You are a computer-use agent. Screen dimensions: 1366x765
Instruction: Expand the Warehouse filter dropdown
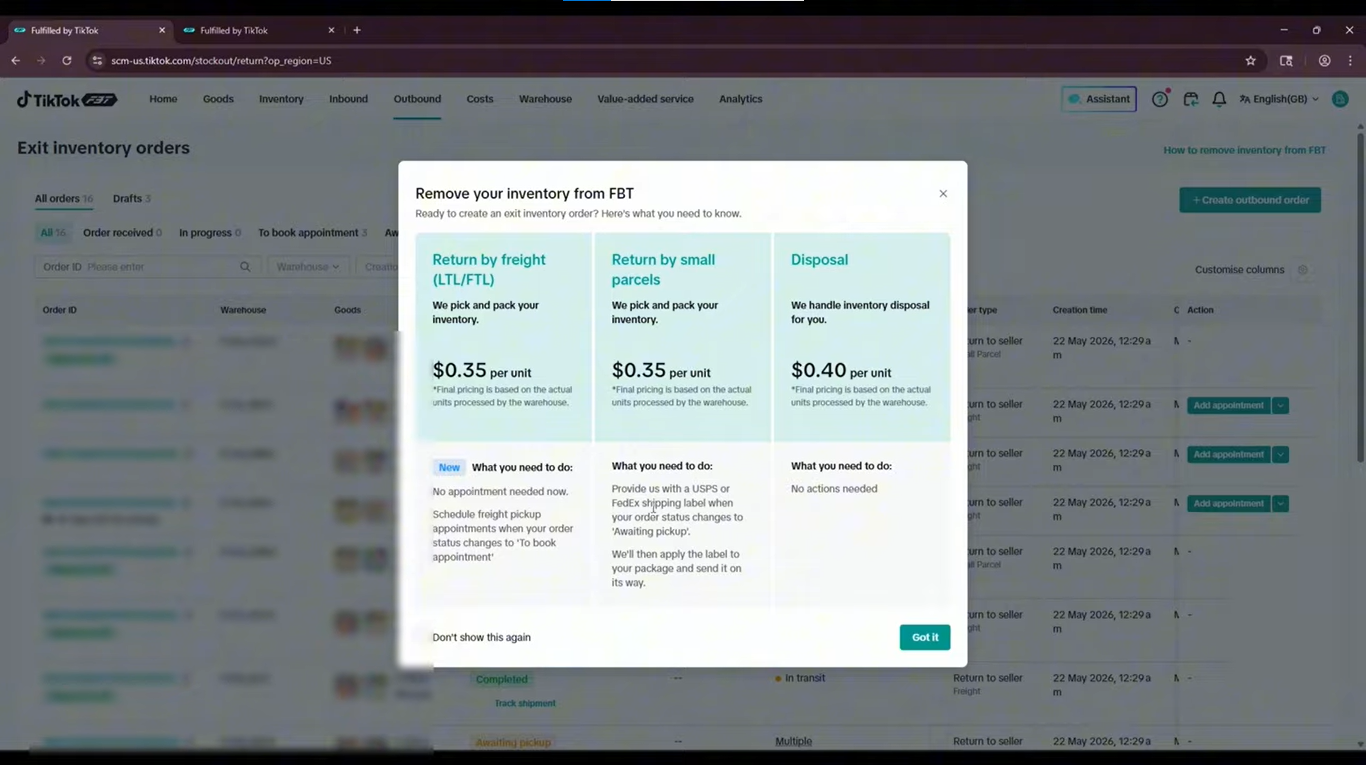click(308, 267)
